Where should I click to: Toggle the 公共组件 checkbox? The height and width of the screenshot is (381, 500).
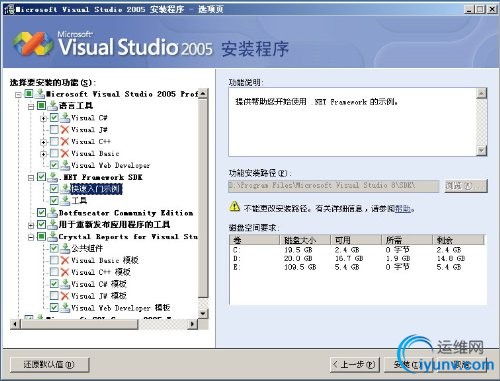click(54, 248)
